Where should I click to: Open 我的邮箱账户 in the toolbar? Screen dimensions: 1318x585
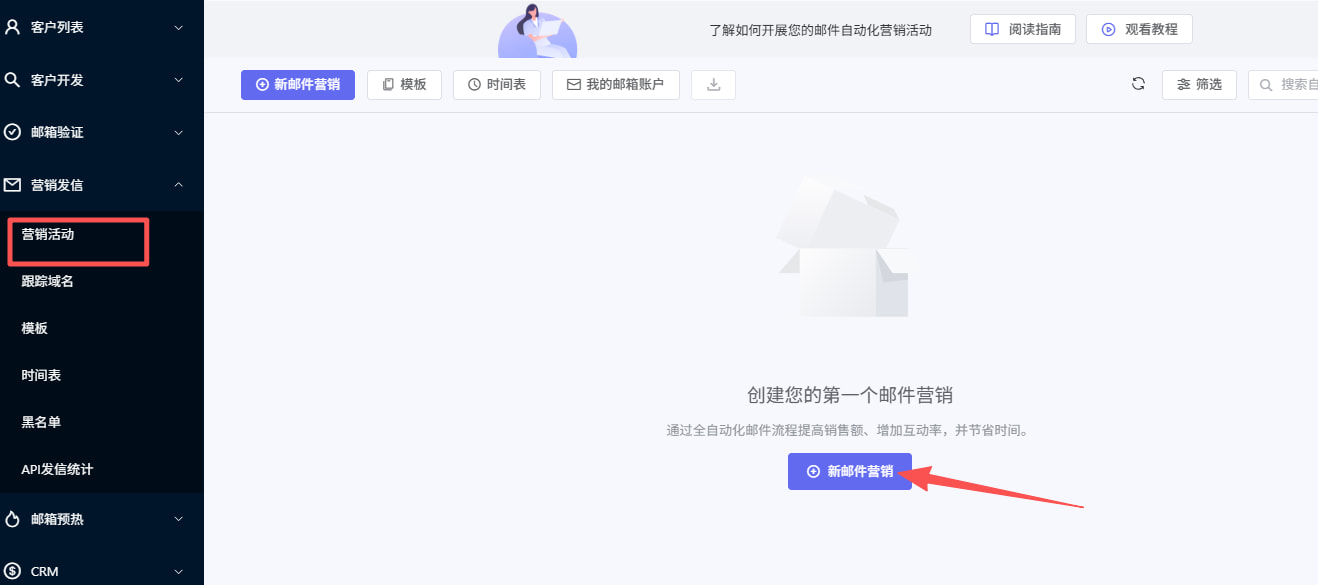click(616, 84)
